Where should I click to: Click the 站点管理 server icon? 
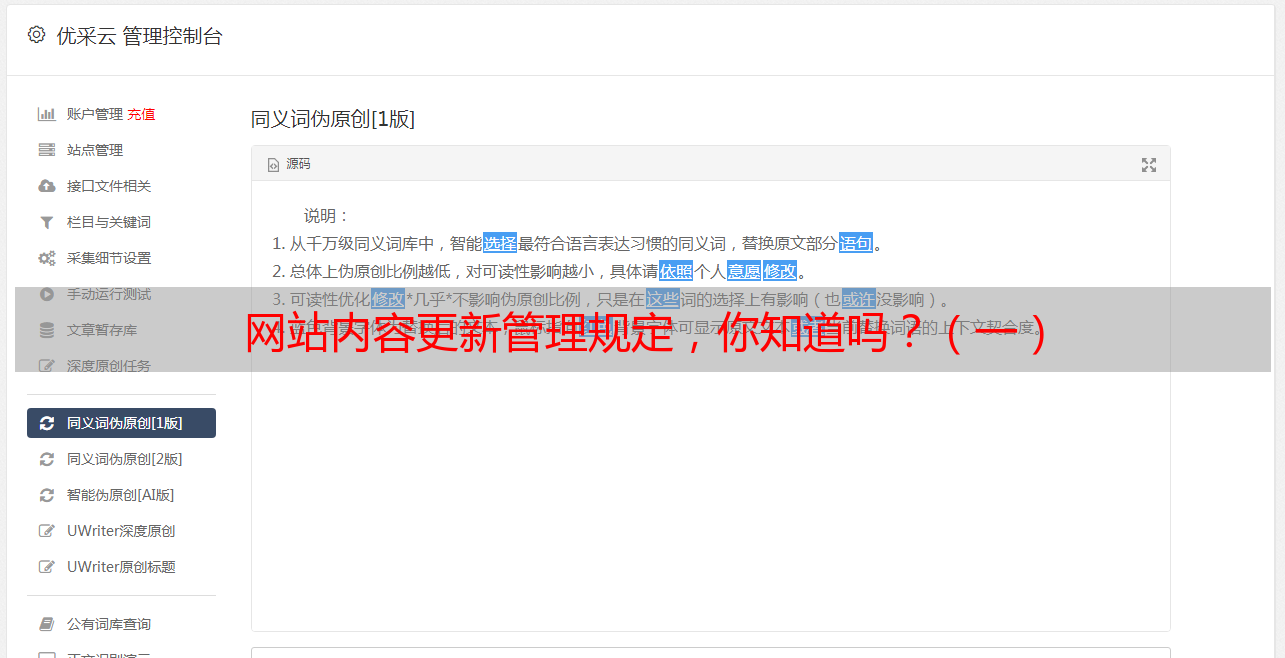tap(46, 150)
